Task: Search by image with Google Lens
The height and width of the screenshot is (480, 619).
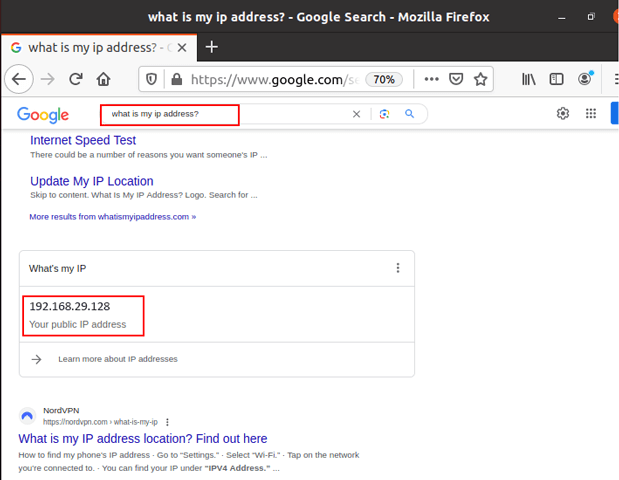Action: (x=384, y=114)
